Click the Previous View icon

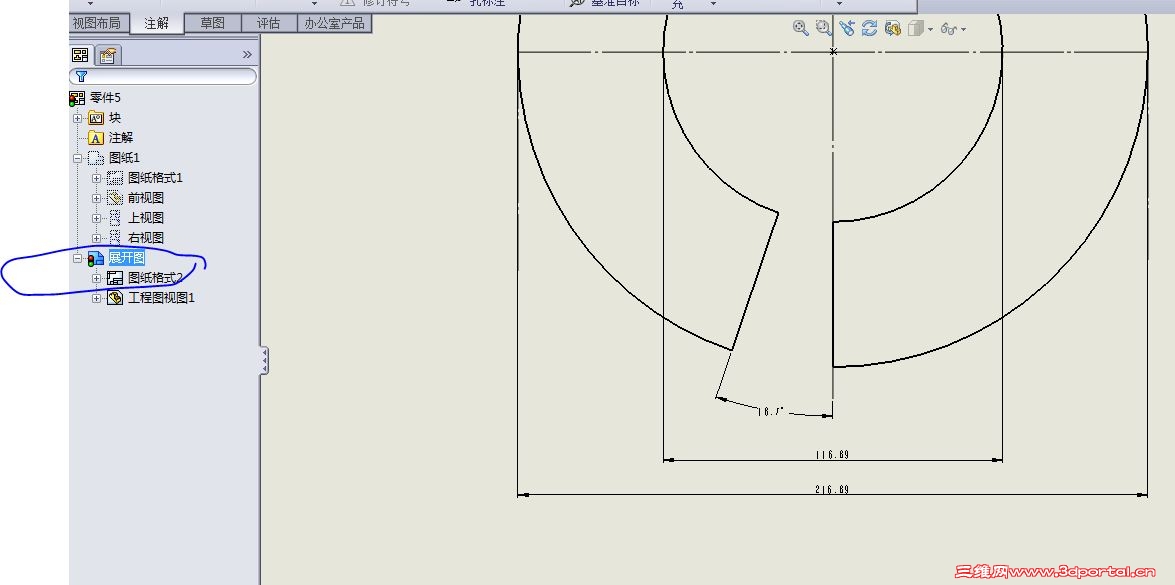847,28
